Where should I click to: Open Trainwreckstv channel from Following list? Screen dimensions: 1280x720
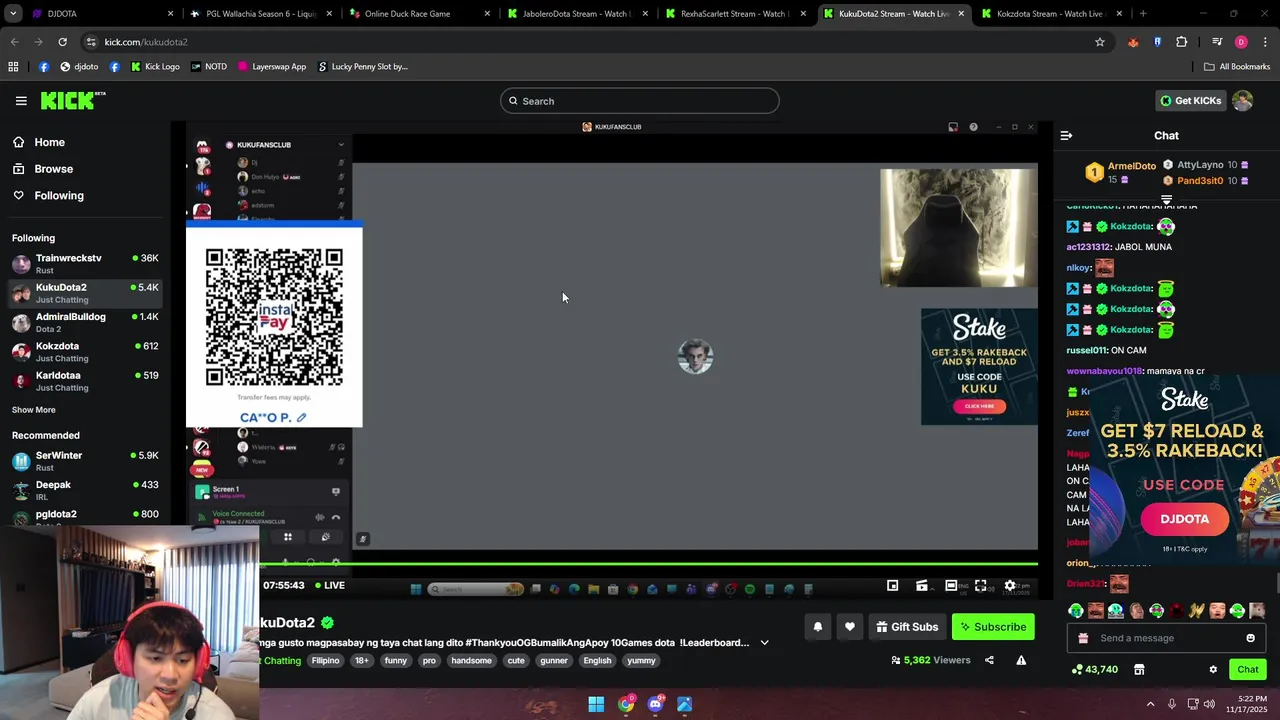(x=85, y=264)
